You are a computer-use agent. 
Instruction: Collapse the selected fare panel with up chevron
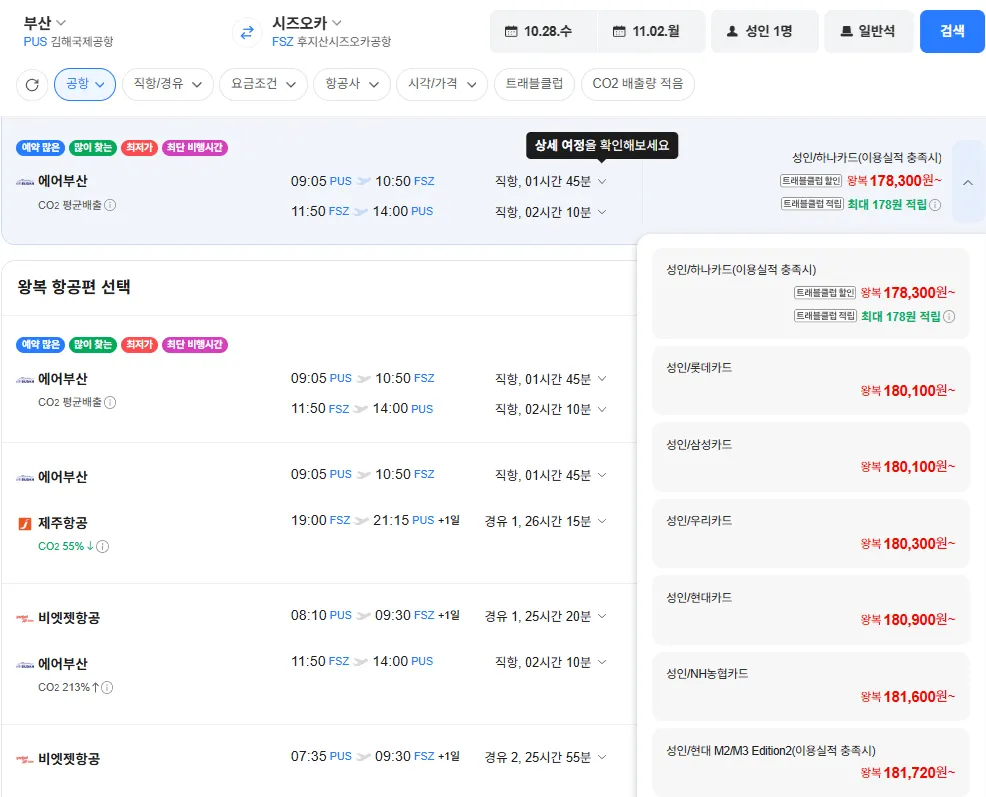tap(968, 182)
